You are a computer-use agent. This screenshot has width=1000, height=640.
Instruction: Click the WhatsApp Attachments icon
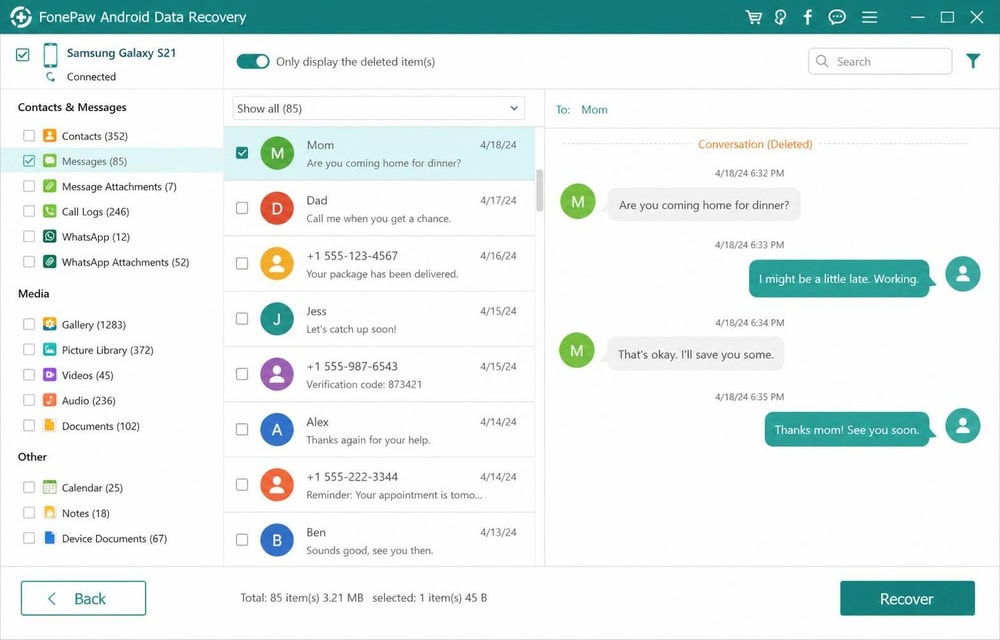tap(50, 261)
